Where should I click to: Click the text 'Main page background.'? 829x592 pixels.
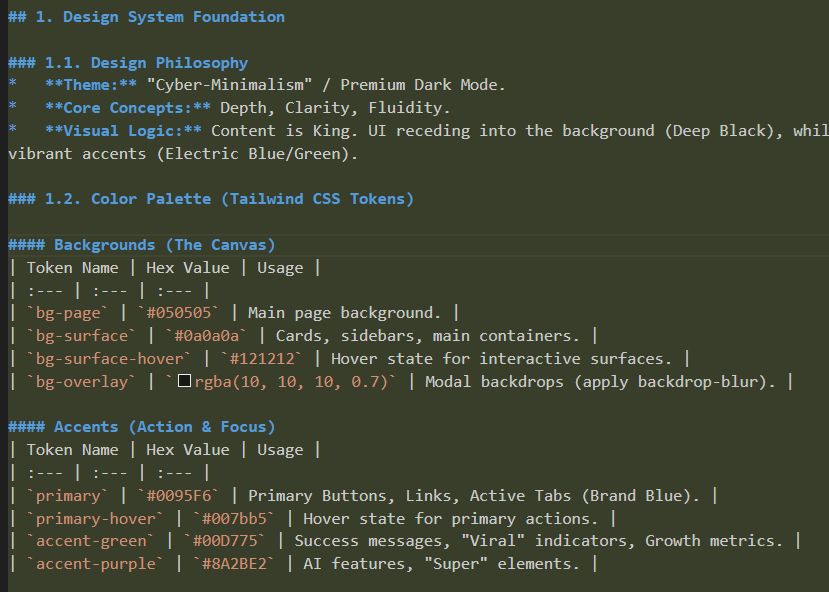[344, 313]
